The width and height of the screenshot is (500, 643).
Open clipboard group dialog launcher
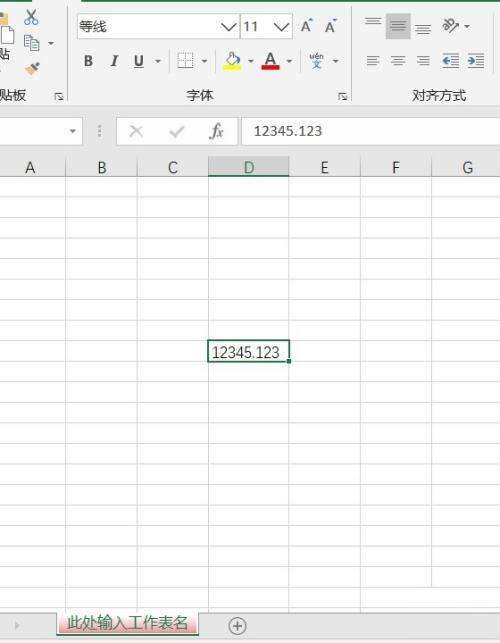tap(59, 96)
